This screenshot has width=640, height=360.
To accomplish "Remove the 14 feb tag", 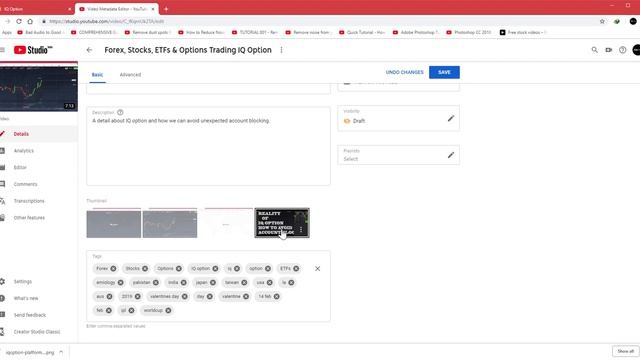I will click(x=276, y=296).
